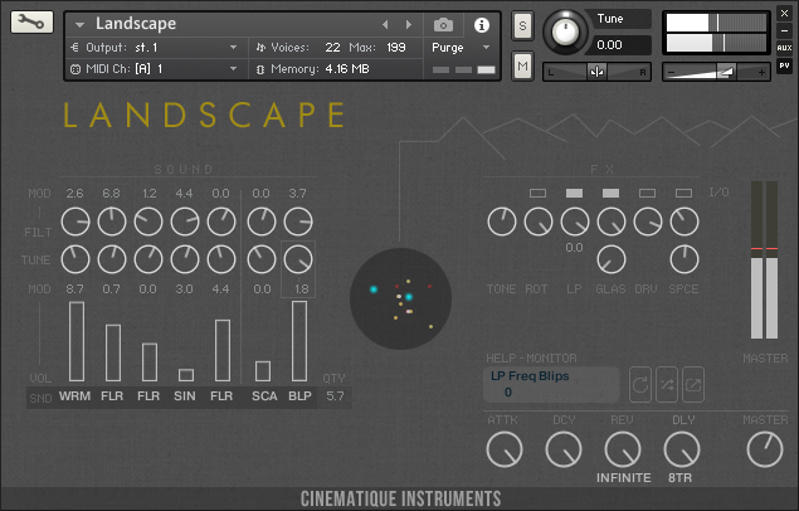Image resolution: width=799 pixels, height=511 pixels.
Task: Click the Tune value field 0.00
Action: tap(620, 45)
